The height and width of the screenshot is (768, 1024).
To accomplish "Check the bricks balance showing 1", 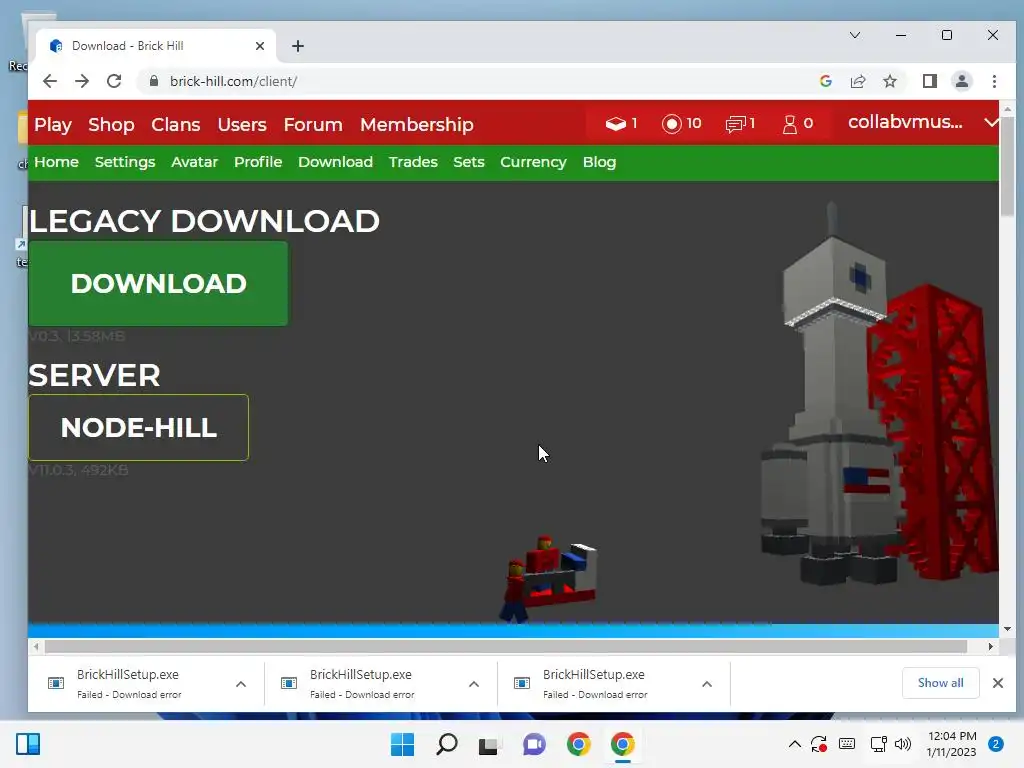I will tap(621, 123).
